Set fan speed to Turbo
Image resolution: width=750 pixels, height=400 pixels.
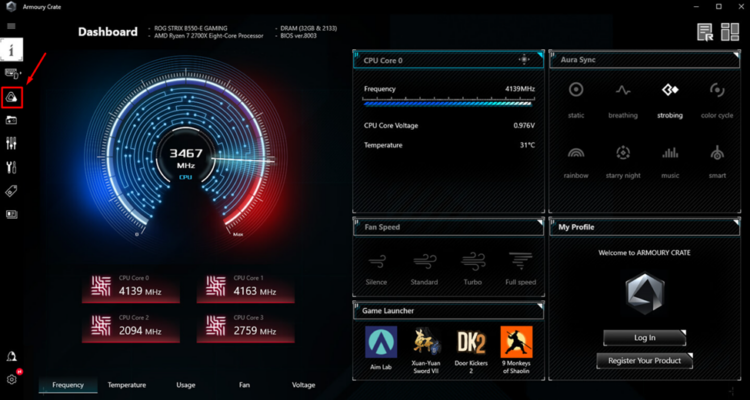[473, 269]
